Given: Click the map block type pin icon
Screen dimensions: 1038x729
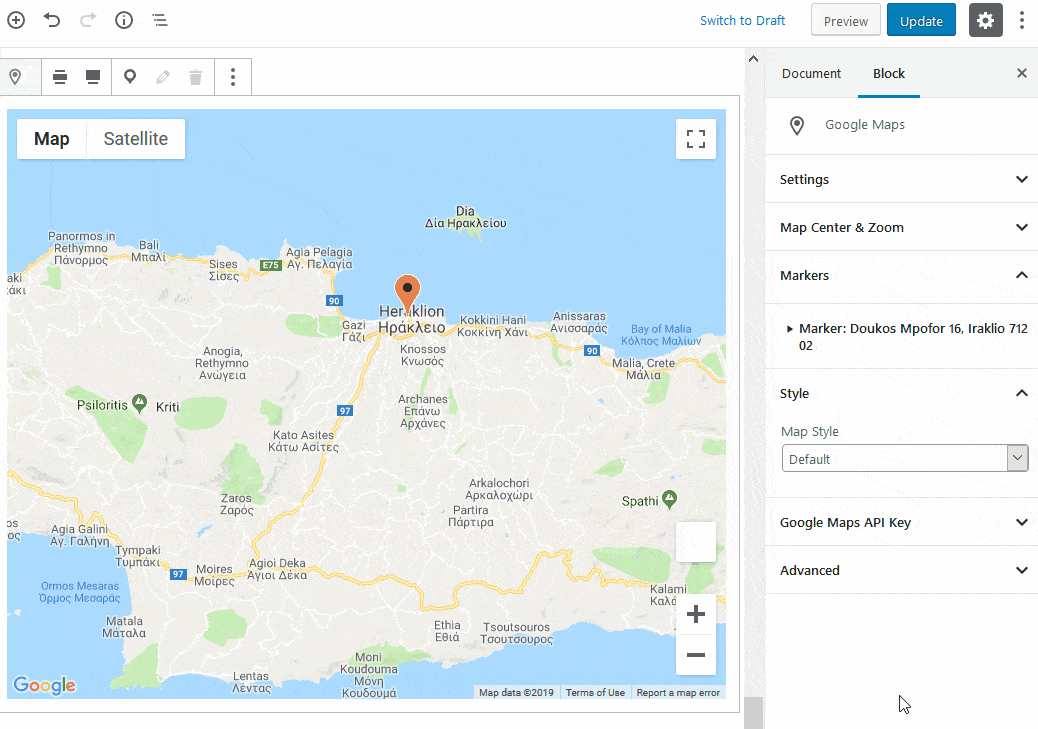Looking at the screenshot, I should click(x=15, y=77).
